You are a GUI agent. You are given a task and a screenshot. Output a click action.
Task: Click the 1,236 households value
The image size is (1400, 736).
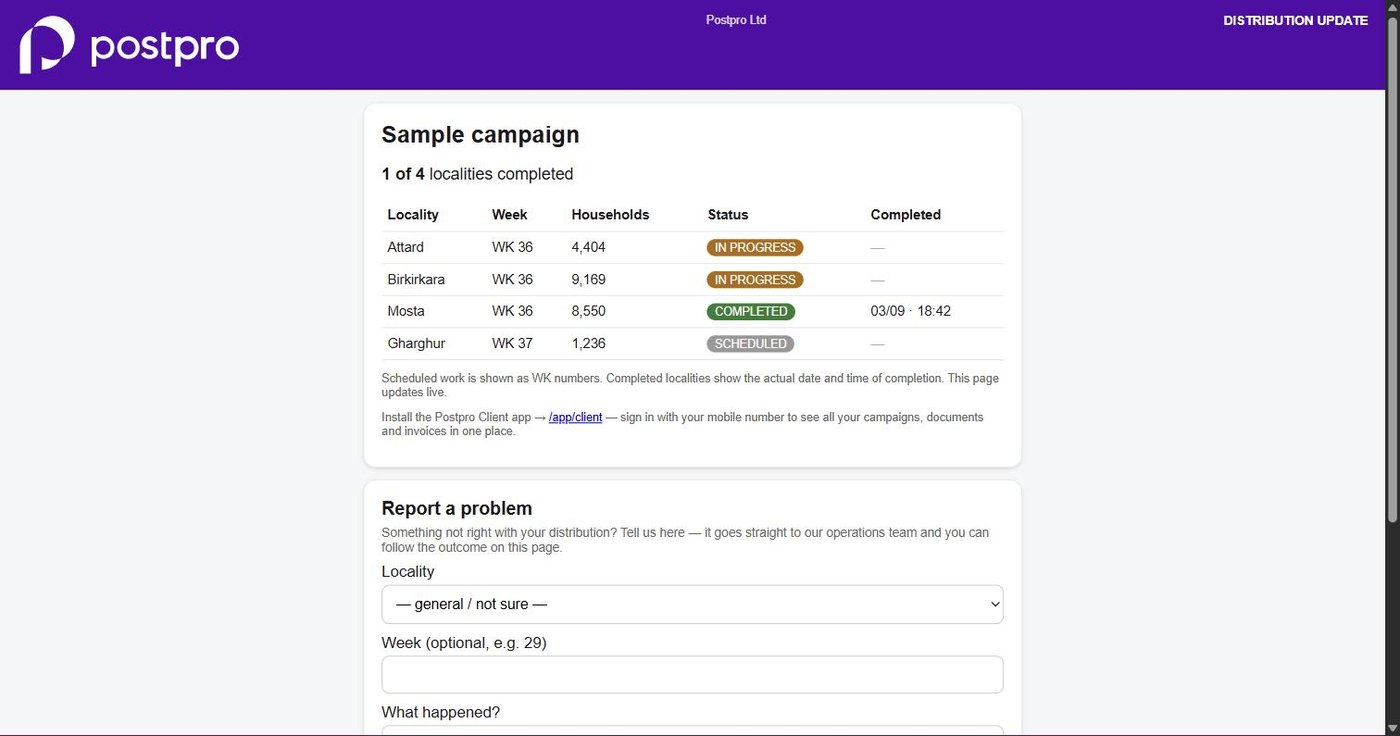pos(589,343)
